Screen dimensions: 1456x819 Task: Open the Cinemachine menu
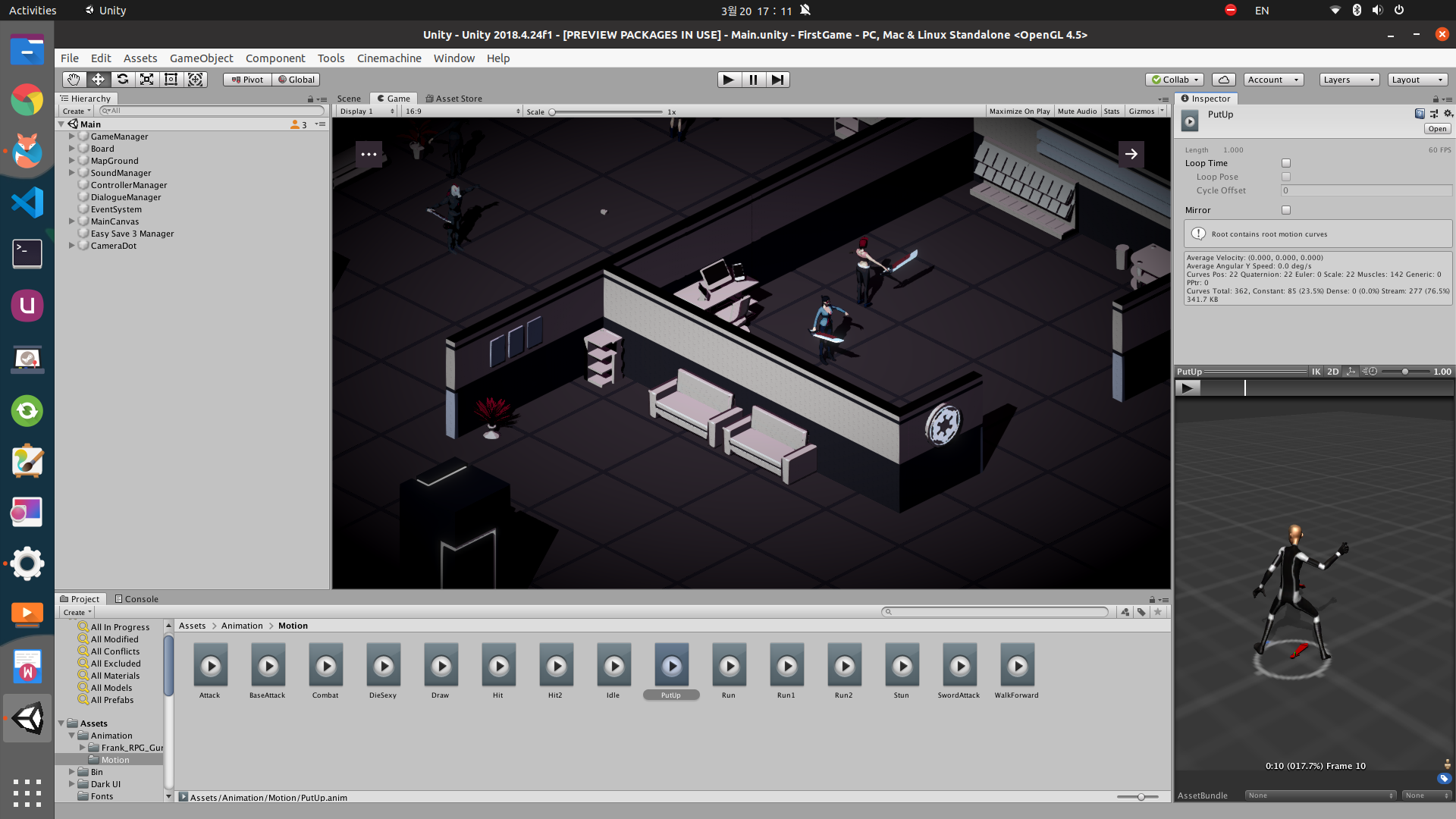point(389,58)
